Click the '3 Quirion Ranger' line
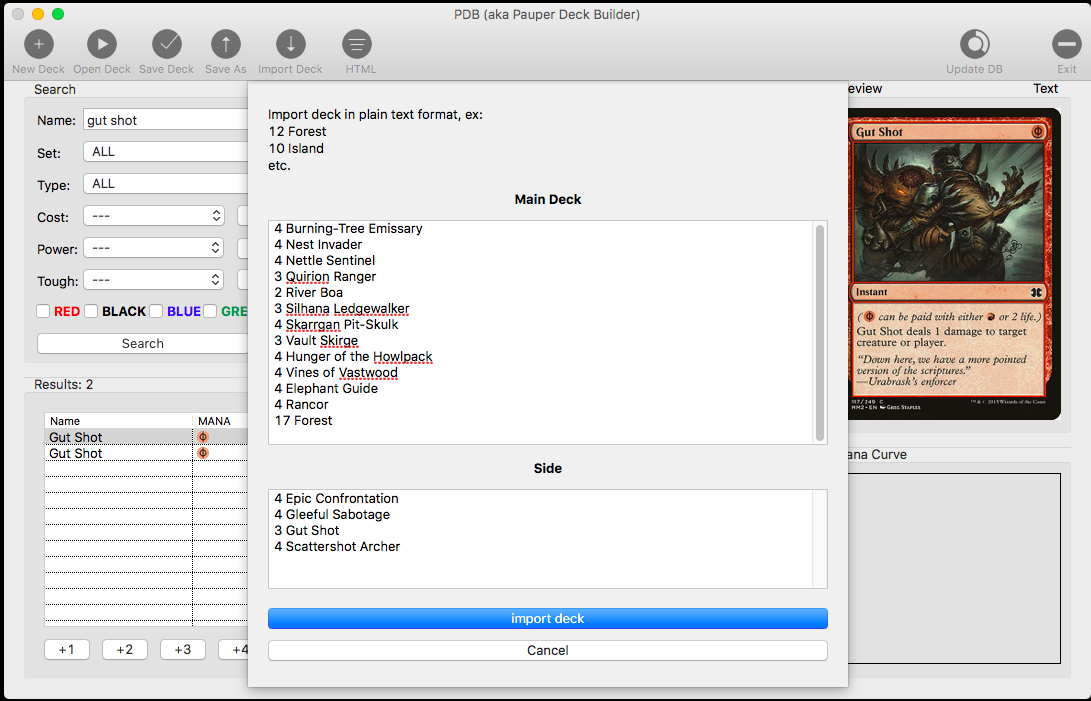 pyautogui.click(x=325, y=276)
